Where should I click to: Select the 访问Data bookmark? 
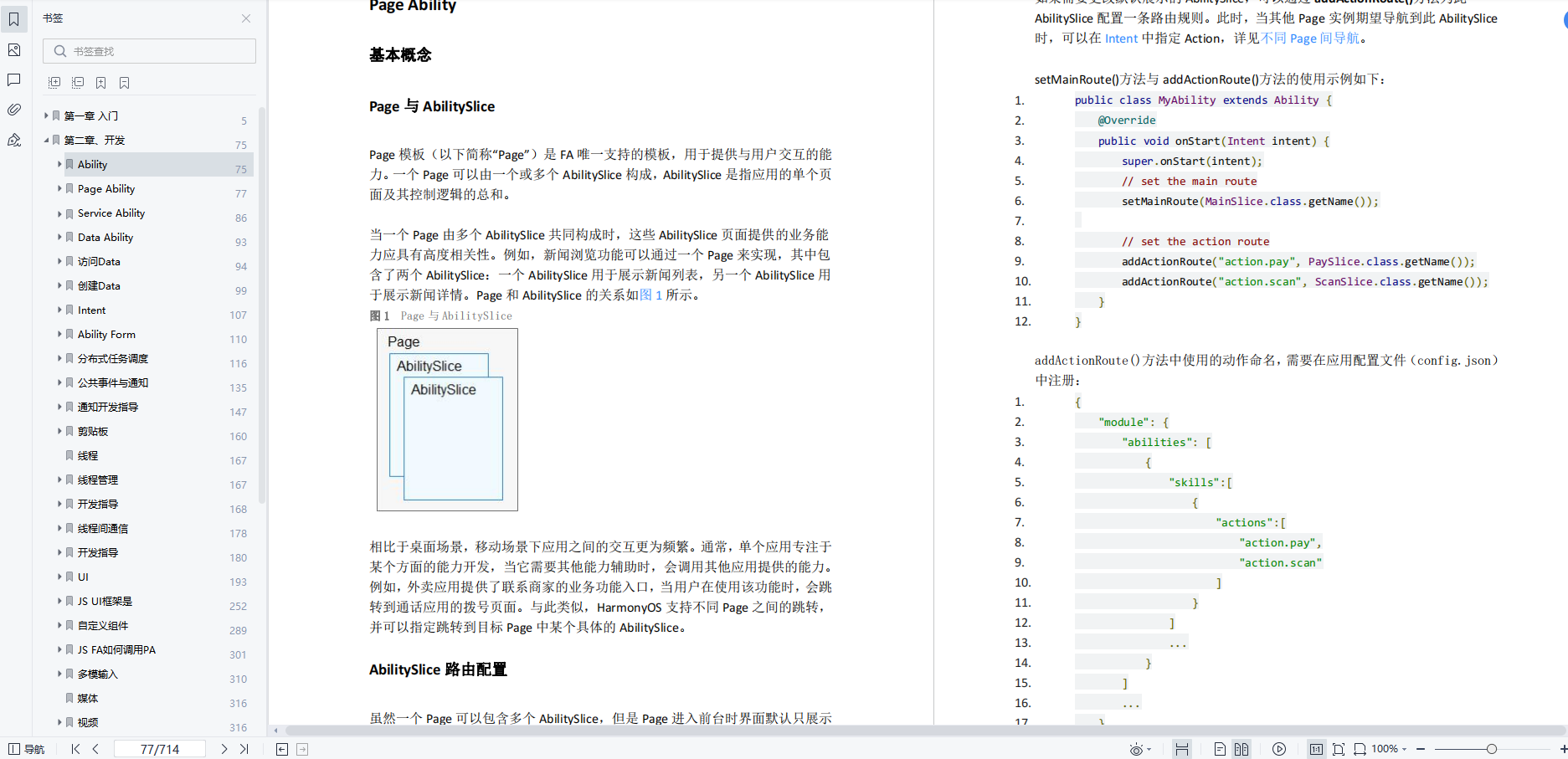(x=99, y=262)
